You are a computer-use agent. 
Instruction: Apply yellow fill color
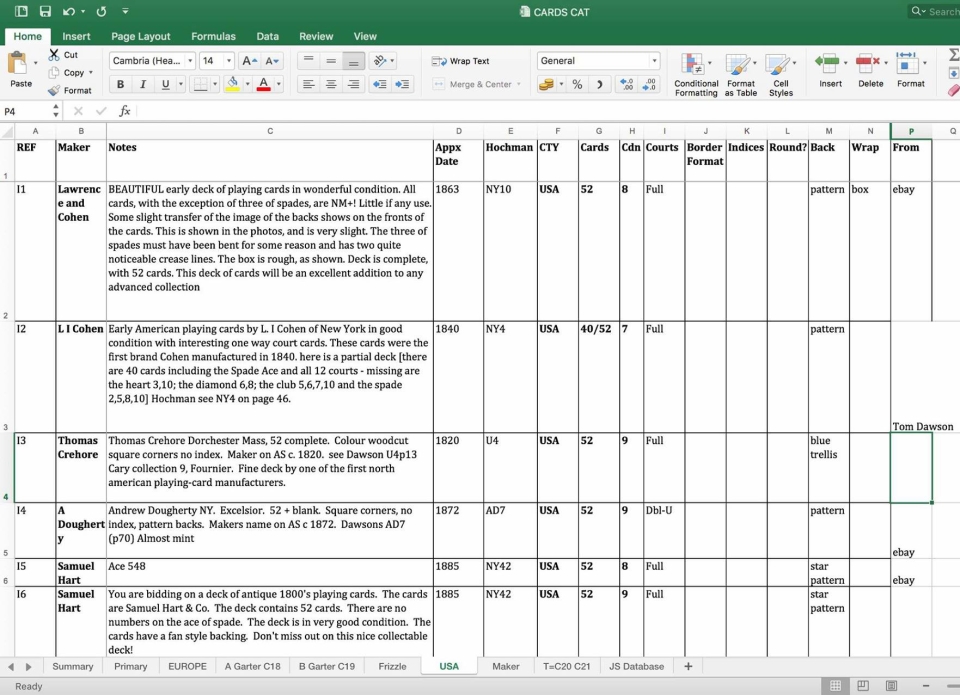233,84
